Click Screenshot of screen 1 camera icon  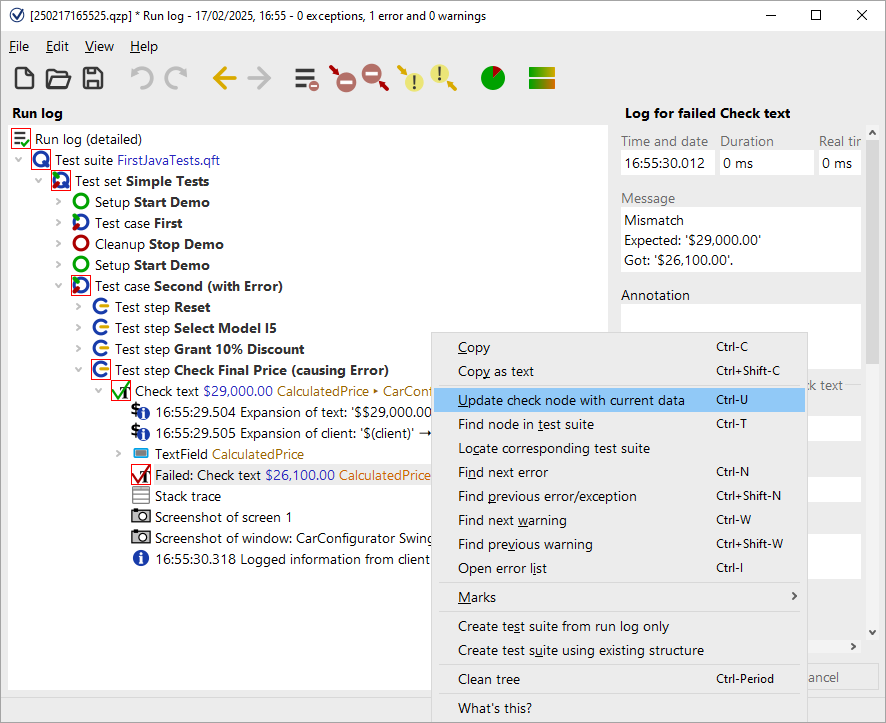[141, 516]
